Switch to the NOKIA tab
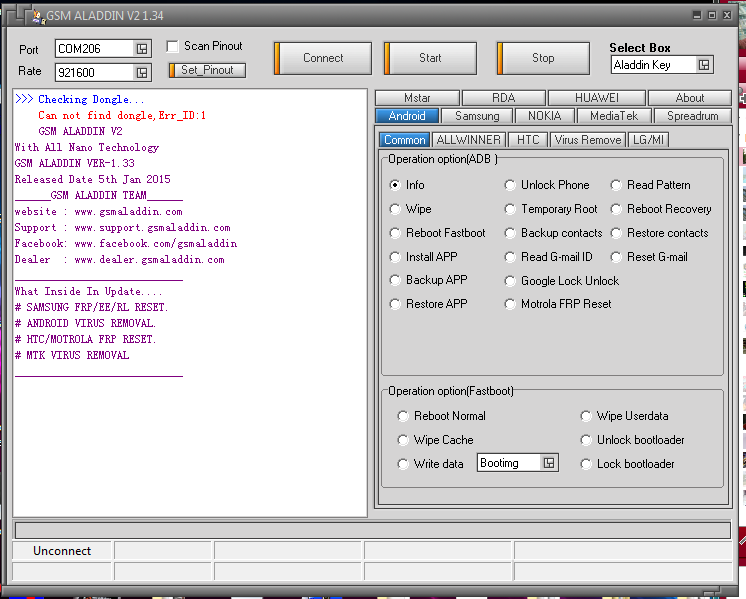Screen dimensions: 746x599 544,116
